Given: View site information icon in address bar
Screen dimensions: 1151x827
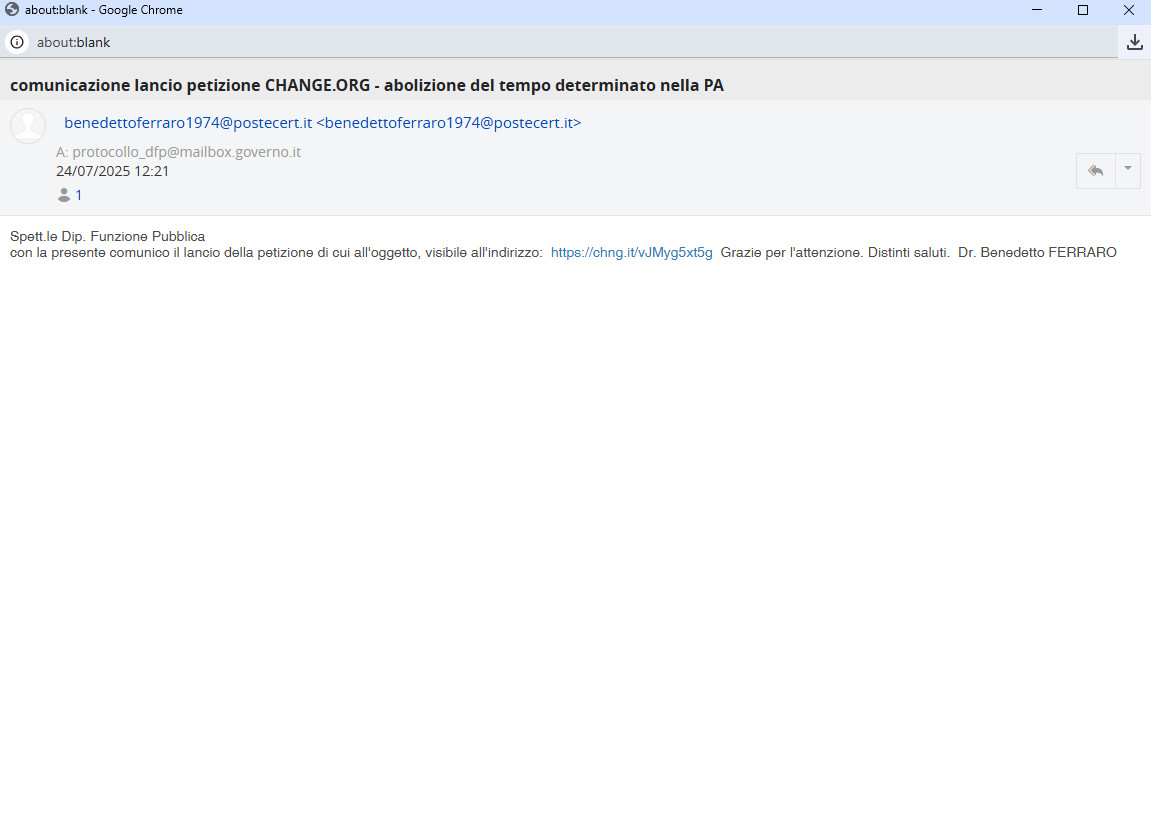Looking at the screenshot, I should tap(17, 42).
